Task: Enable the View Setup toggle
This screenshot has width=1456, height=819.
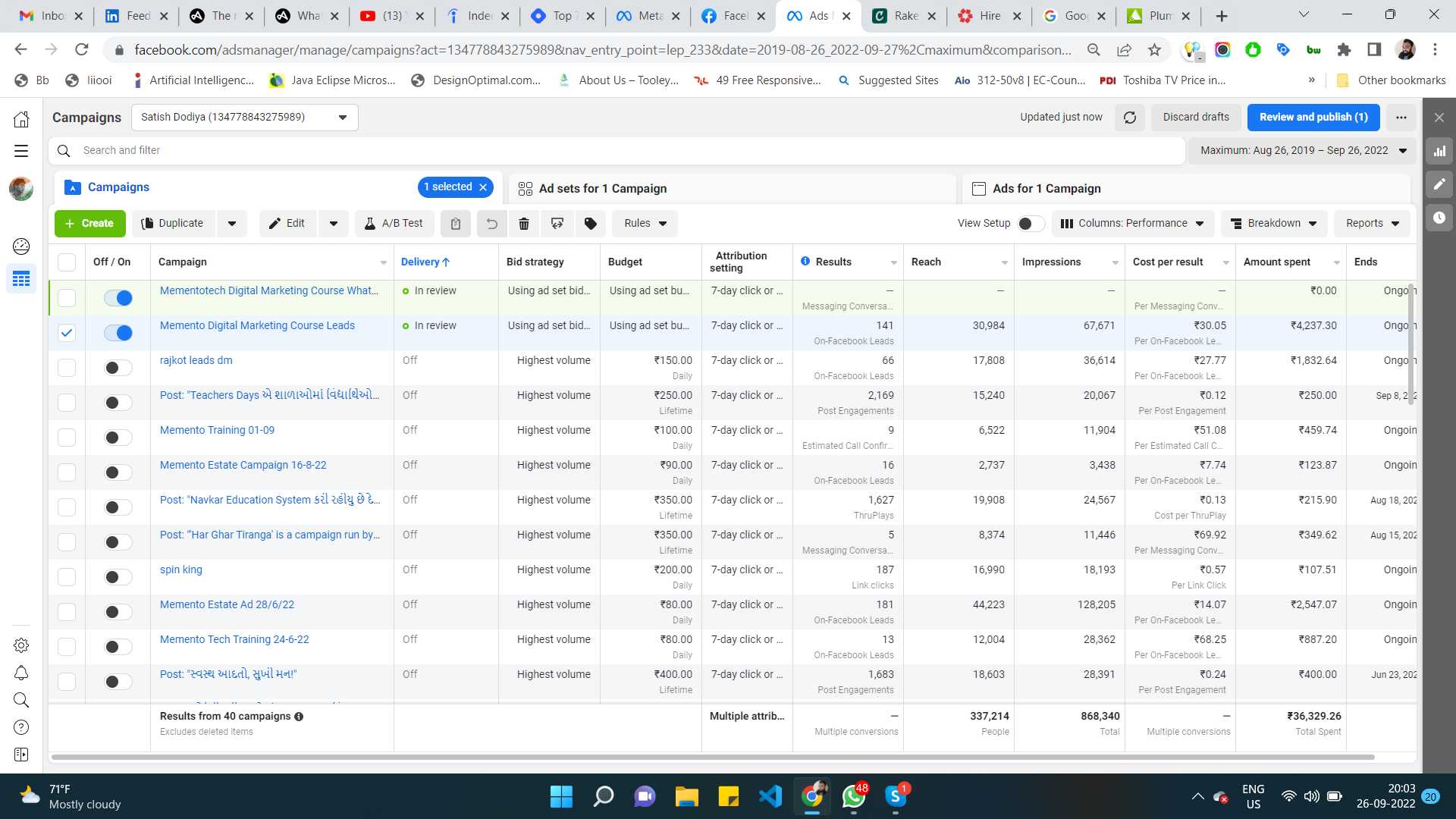Action: [x=1031, y=224]
